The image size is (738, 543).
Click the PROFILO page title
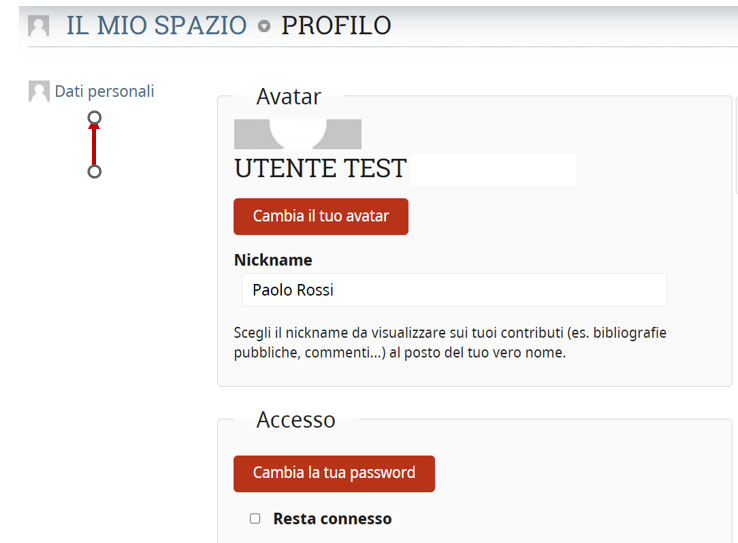pyautogui.click(x=336, y=26)
